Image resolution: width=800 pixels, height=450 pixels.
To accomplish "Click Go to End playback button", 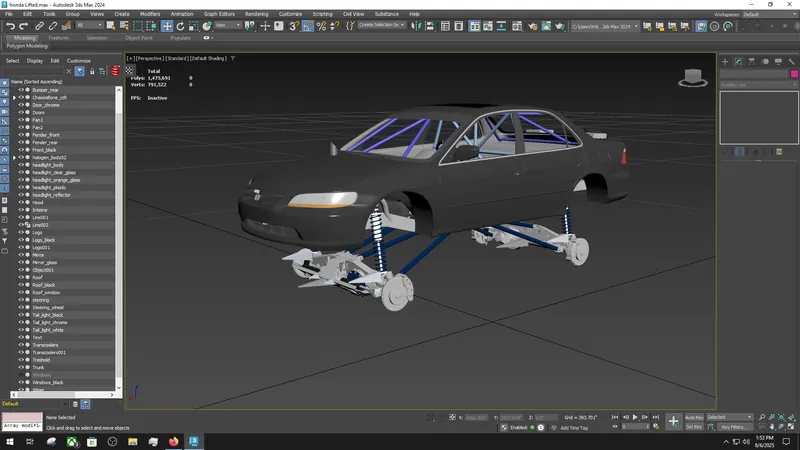I will coord(656,417).
